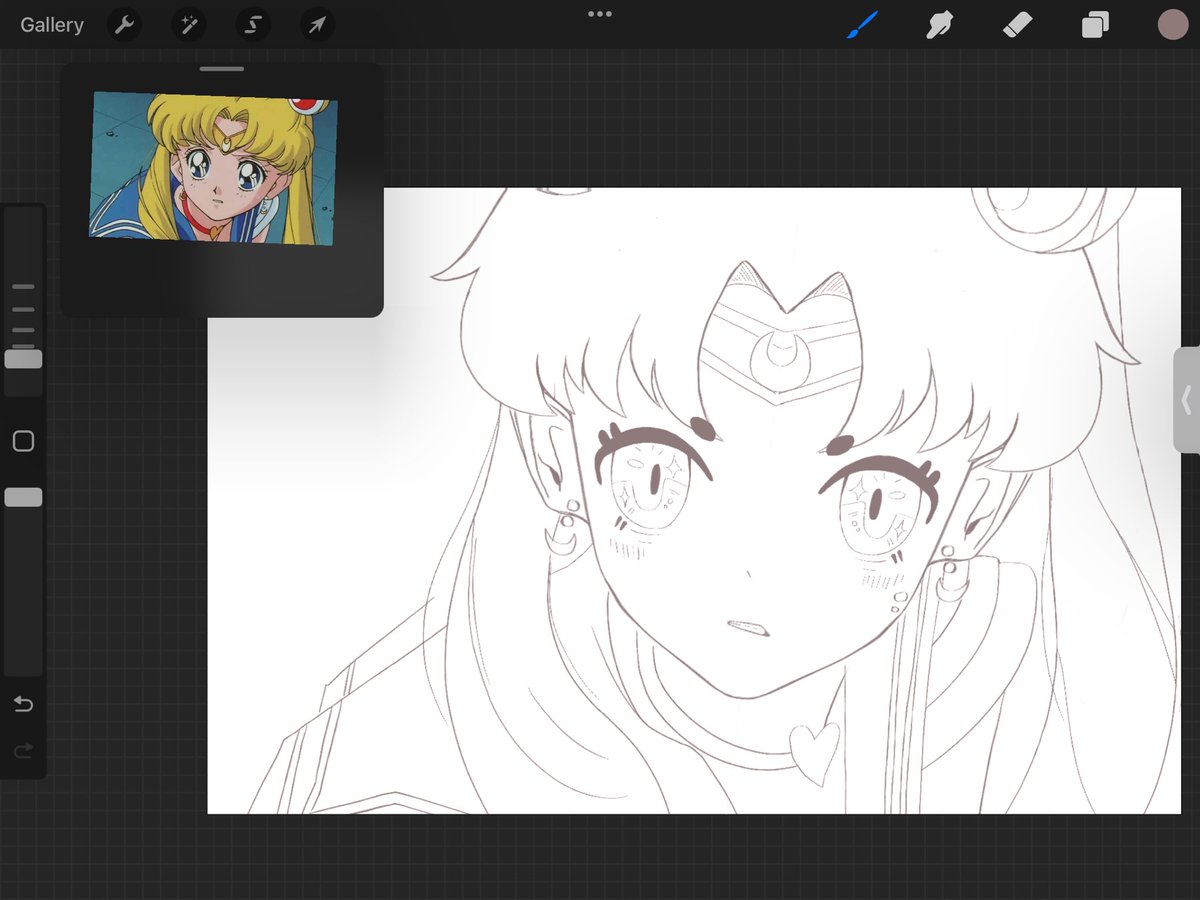Select the Brush tool
The width and height of the screenshot is (1200, 900).
pos(861,25)
